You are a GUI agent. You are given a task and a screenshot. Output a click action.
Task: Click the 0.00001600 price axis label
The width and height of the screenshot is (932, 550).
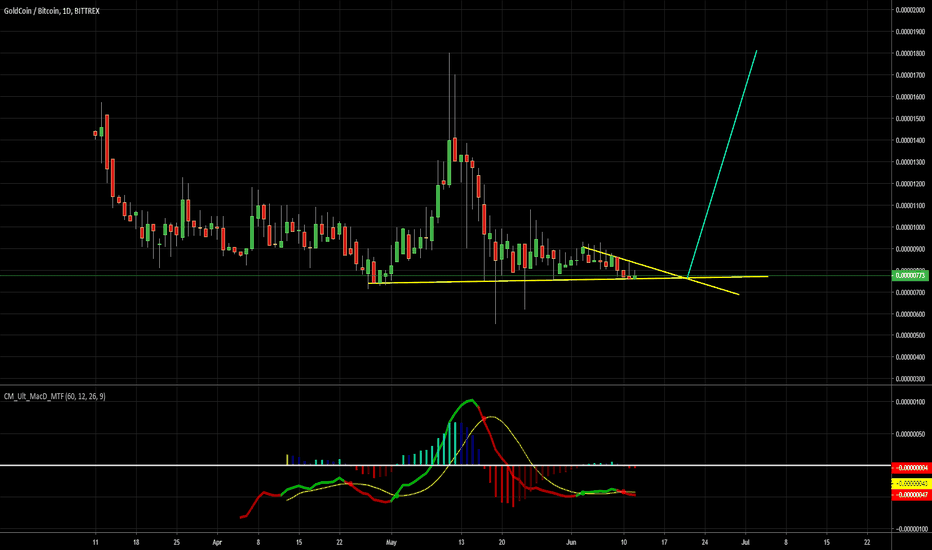[x=910, y=97]
